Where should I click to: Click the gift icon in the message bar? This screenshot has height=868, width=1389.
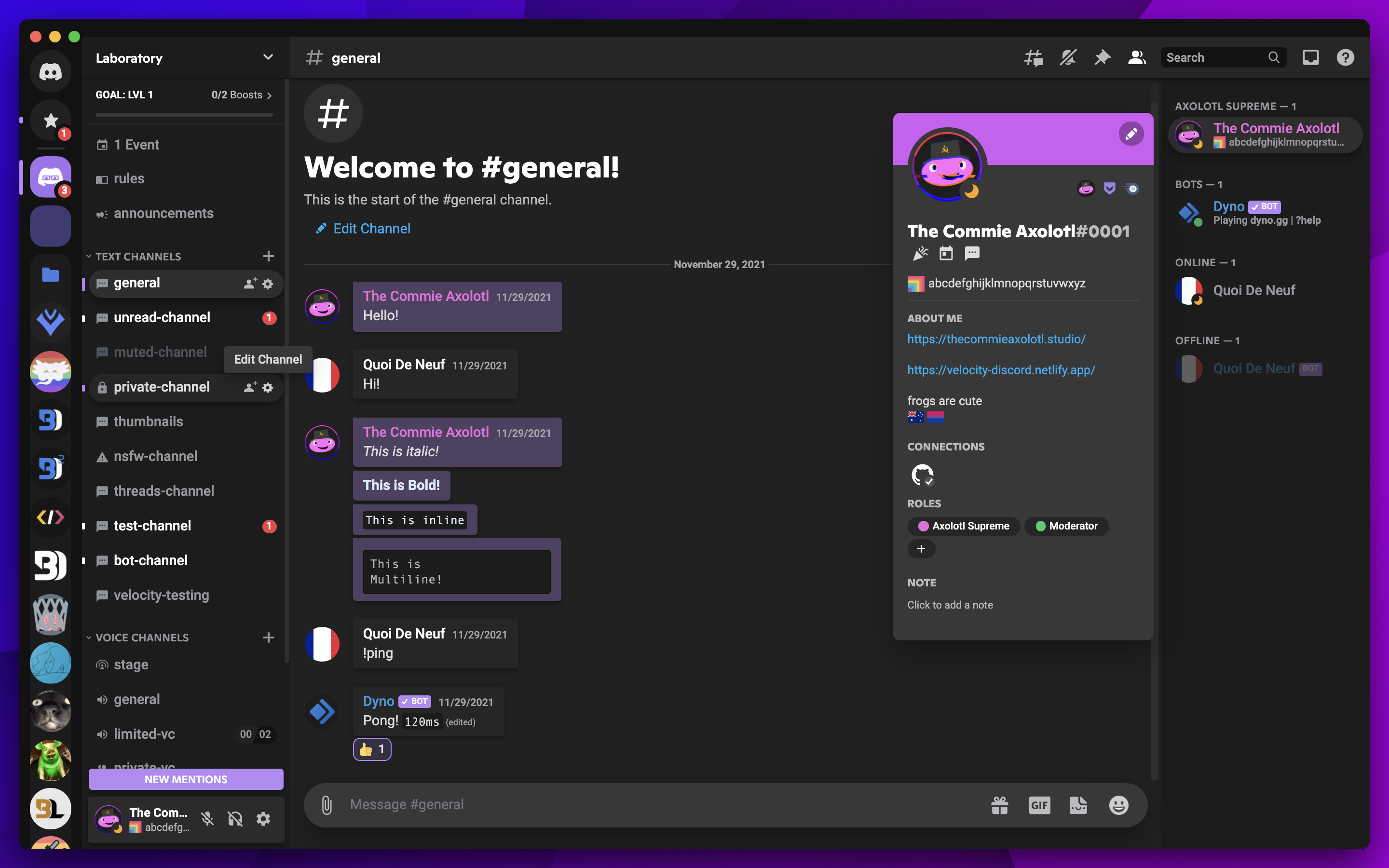[x=999, y=805]
